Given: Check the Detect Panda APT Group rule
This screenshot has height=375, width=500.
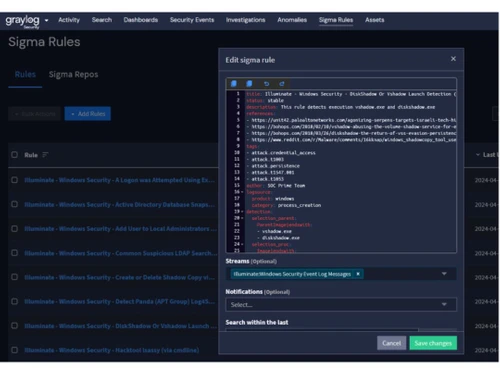Looking at the screenshot, I should [14, 301].
